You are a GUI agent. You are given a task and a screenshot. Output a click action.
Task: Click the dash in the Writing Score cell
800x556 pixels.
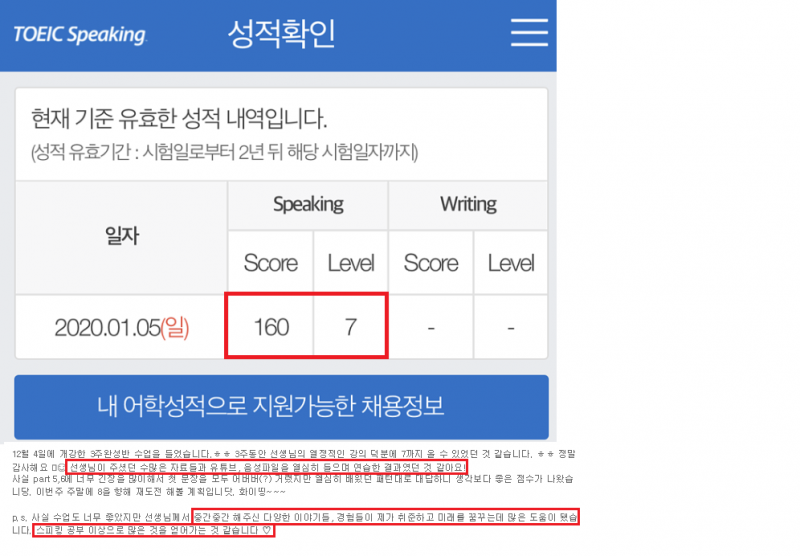pyautogui.click(x=431, y=327)
